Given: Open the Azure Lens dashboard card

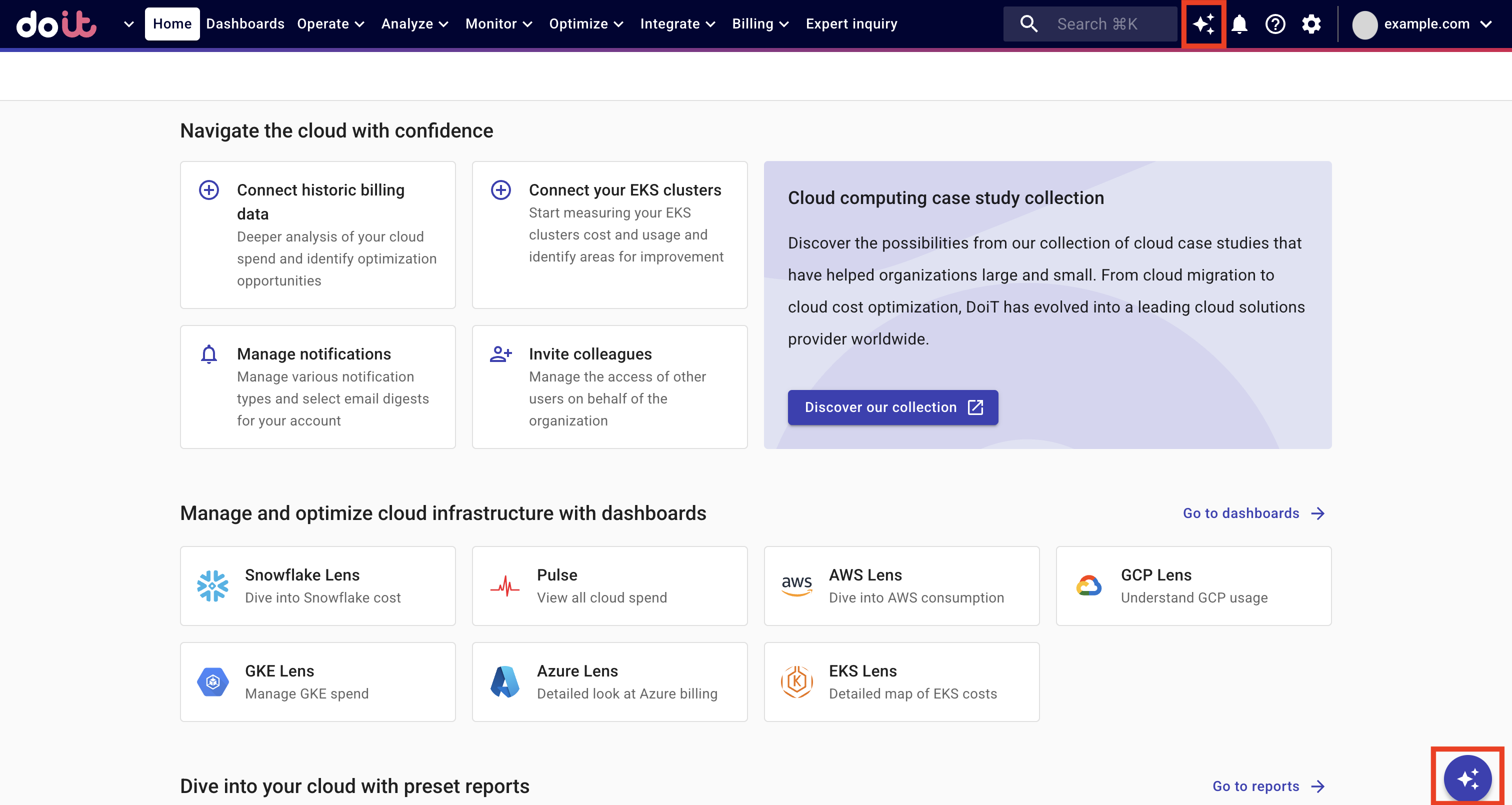Looking at the screenshot, I should [609, 681].
